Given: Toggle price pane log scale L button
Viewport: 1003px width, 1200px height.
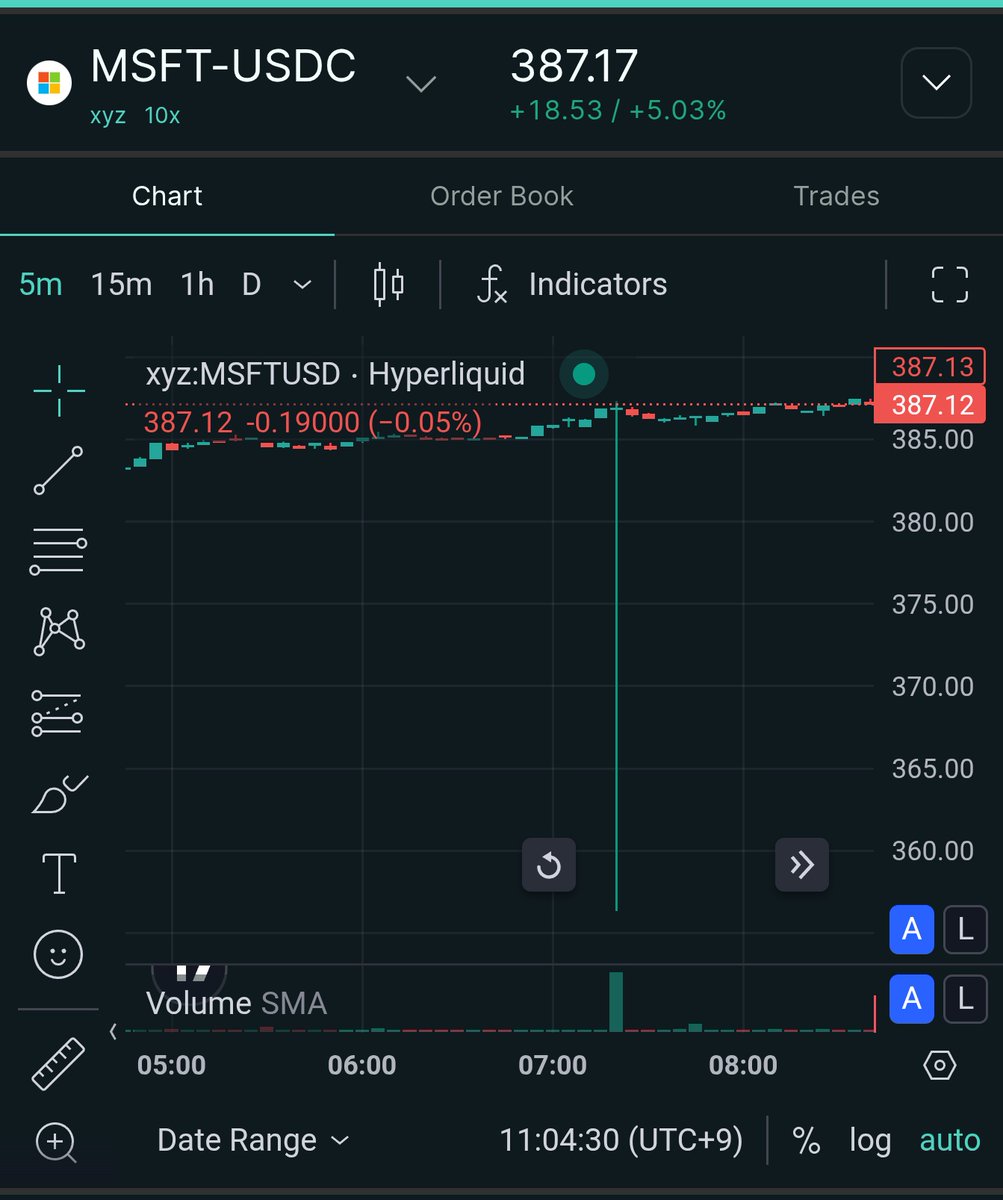Looking at the screenshot, I should tap(965, 930).
